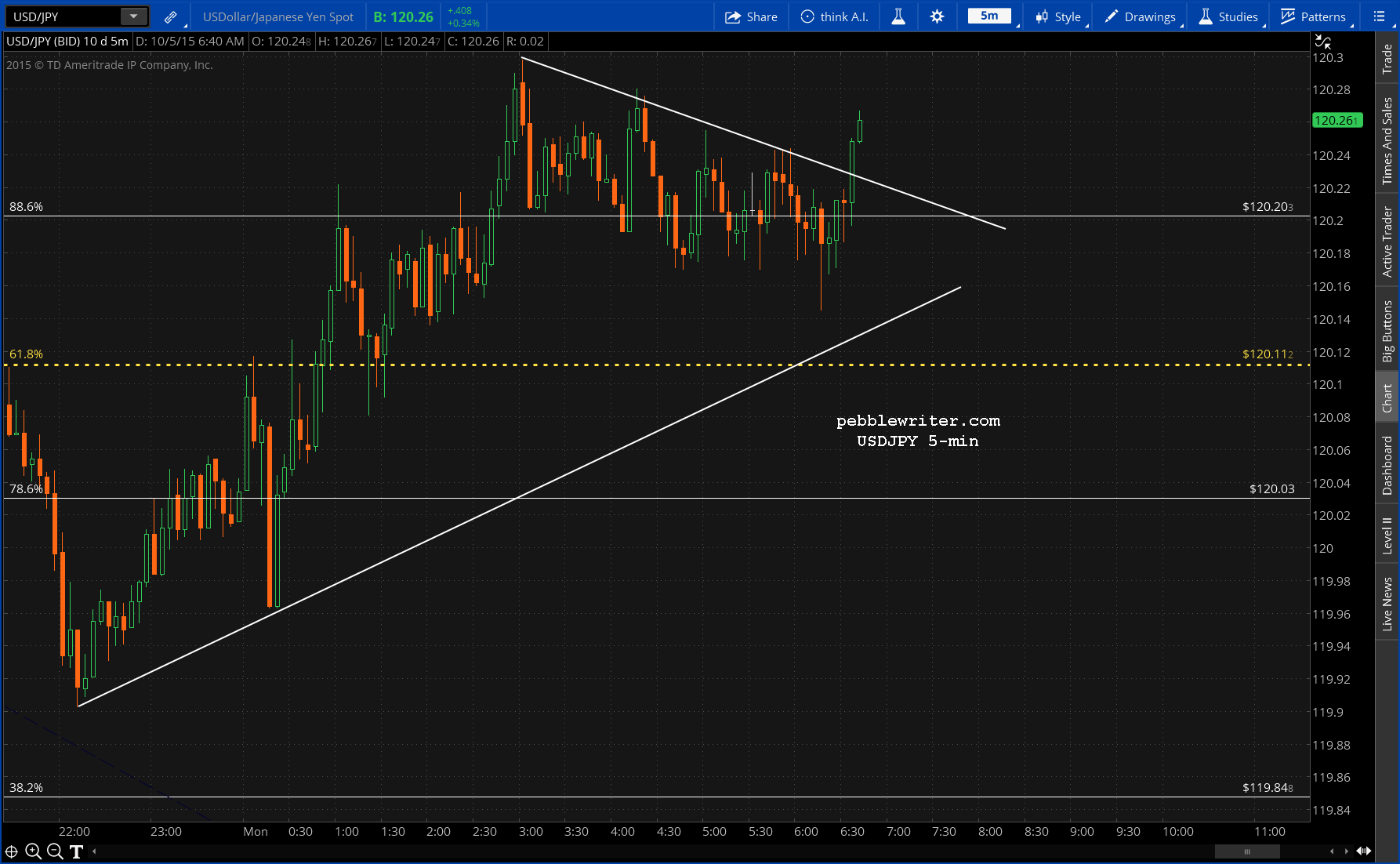Open the Live News sidebar tab
The image size is (1400, 864).
tap(1387, 604)
